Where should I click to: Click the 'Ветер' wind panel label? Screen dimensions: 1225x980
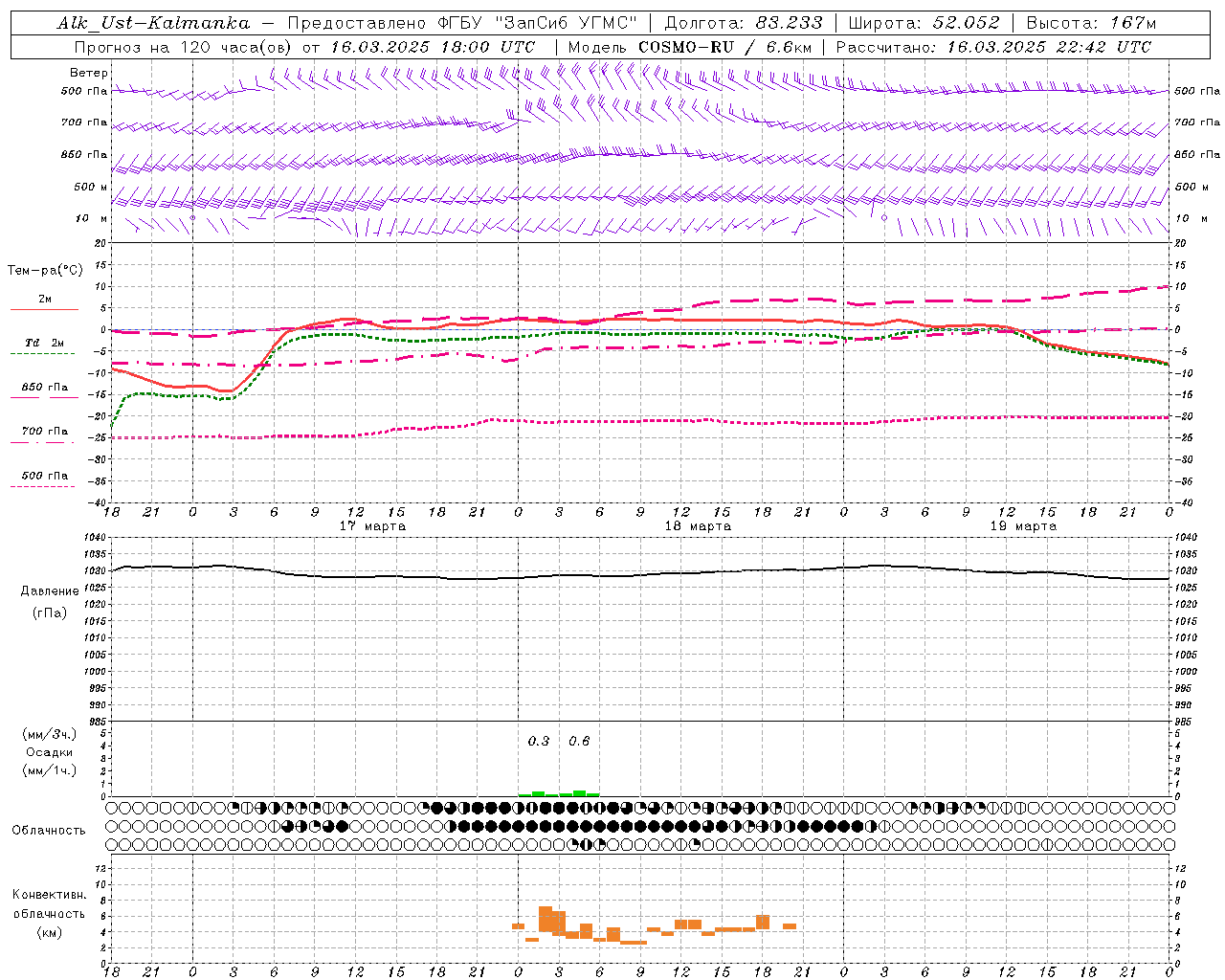pyautogui.click(x=89, y=73)
